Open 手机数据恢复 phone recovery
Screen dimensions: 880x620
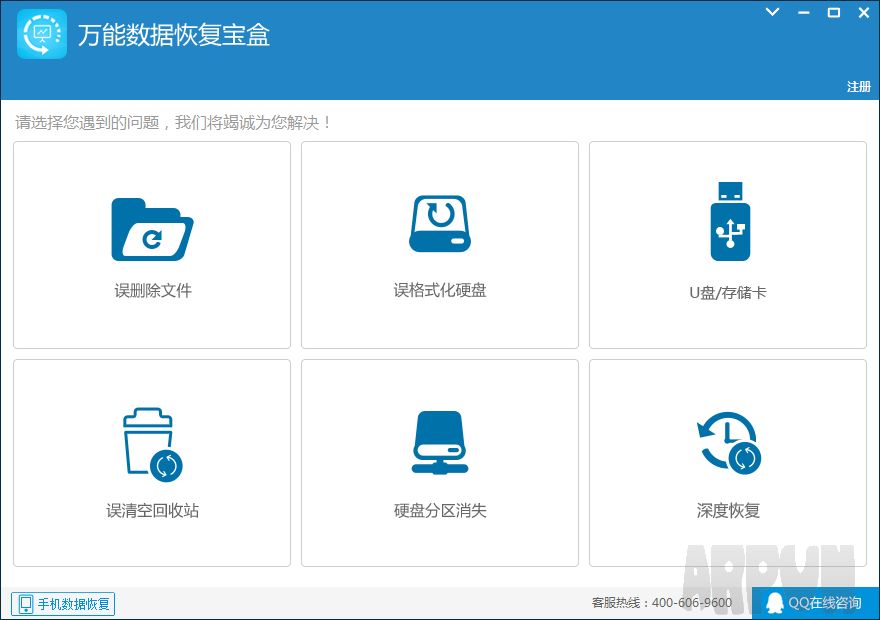pos(63,604)
